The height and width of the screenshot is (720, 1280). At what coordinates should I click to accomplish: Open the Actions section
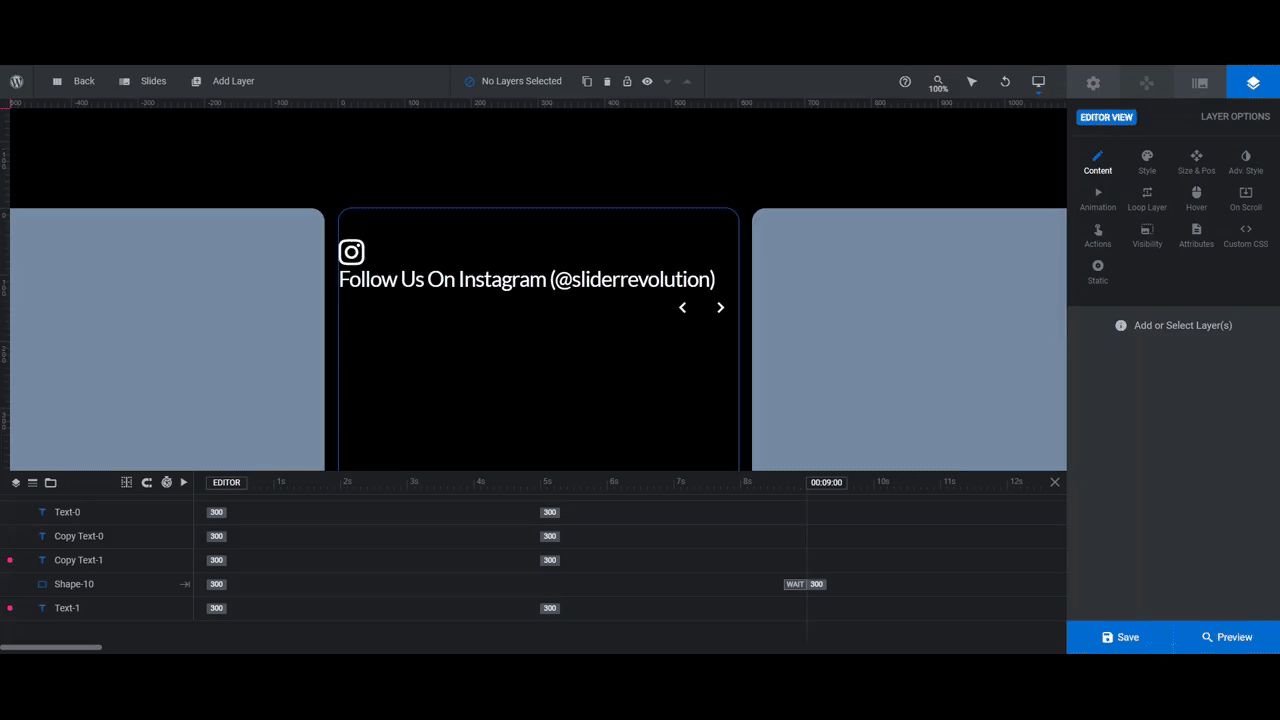point(1097,236)
